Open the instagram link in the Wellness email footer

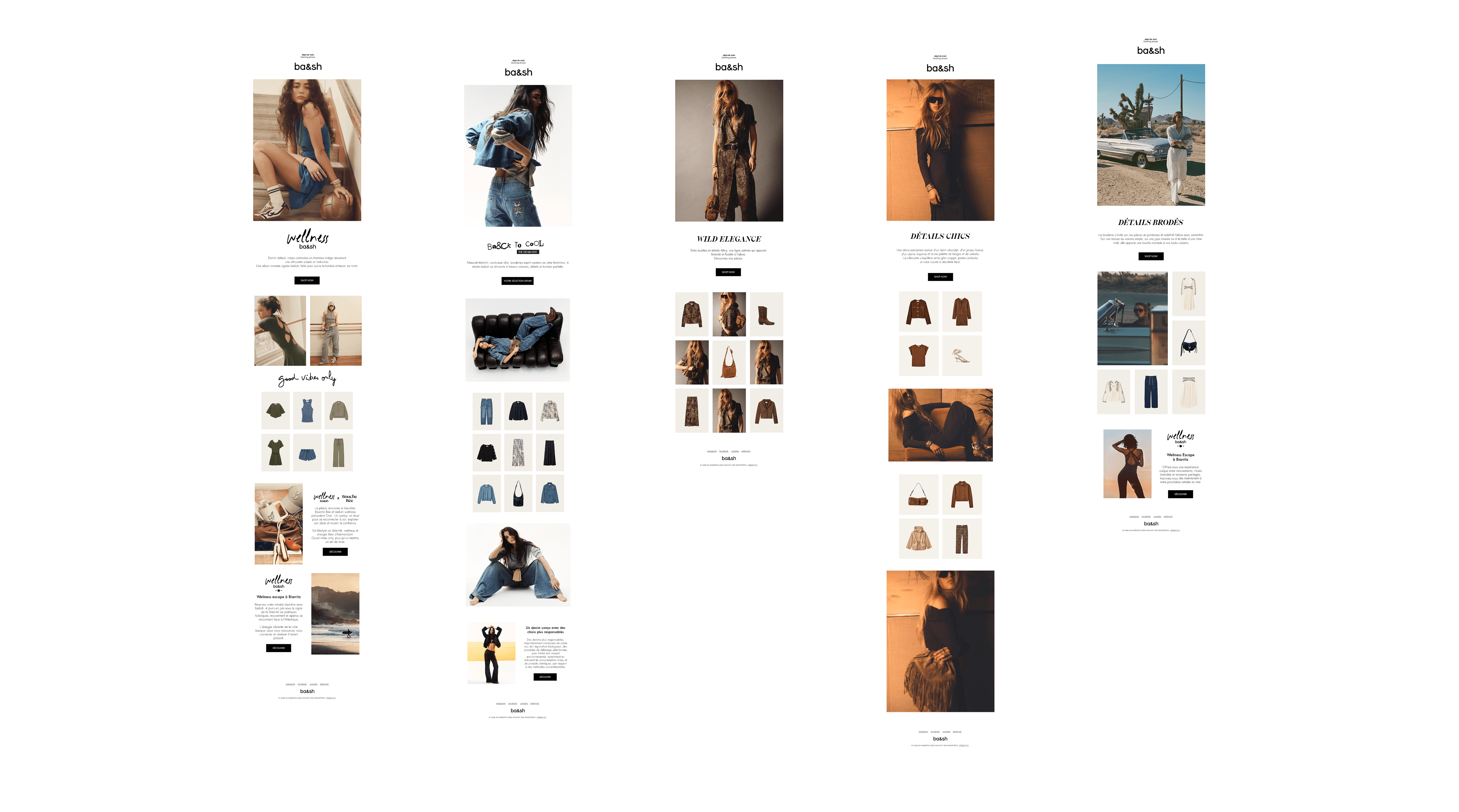pos(290,684)
